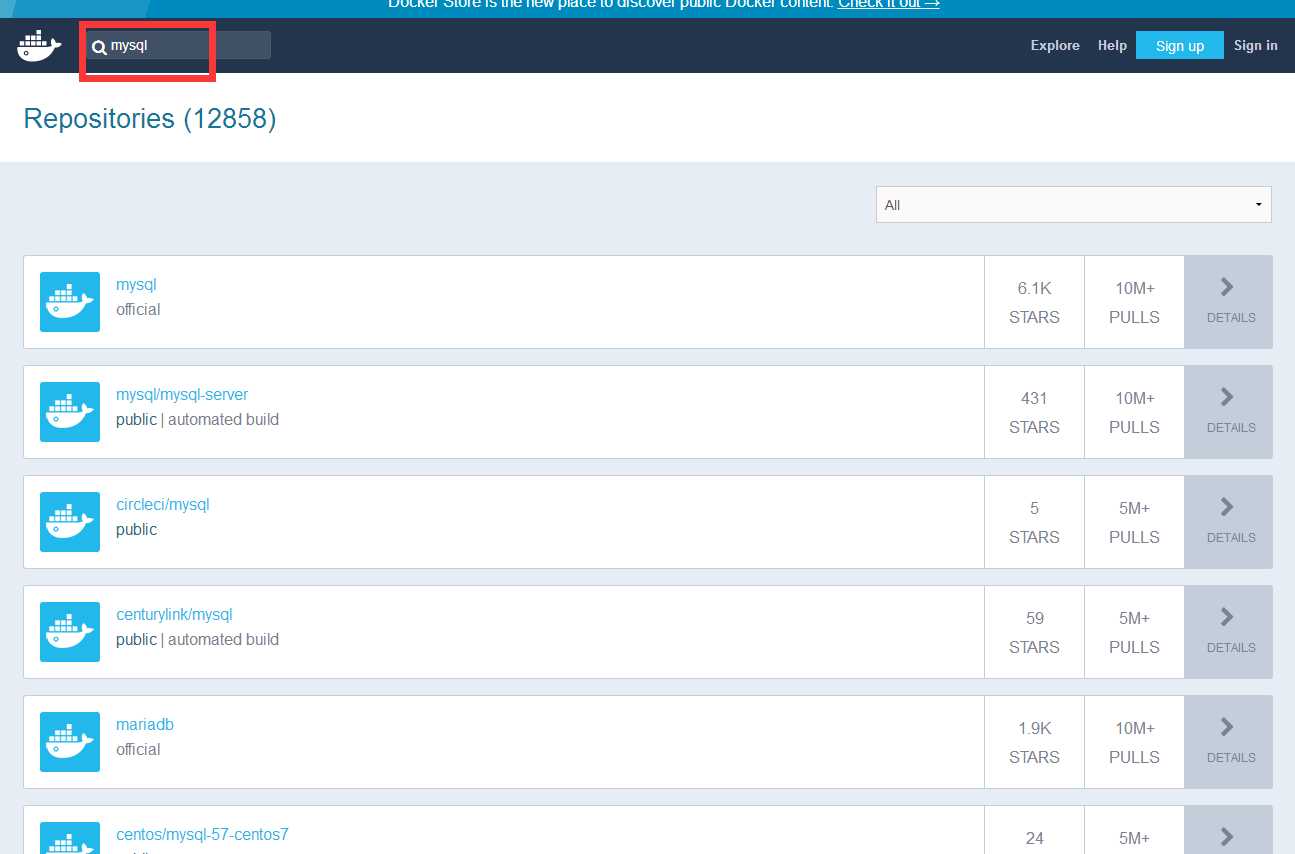Click the 5 STARS cell for circleci/mysql

point(1034,522)
